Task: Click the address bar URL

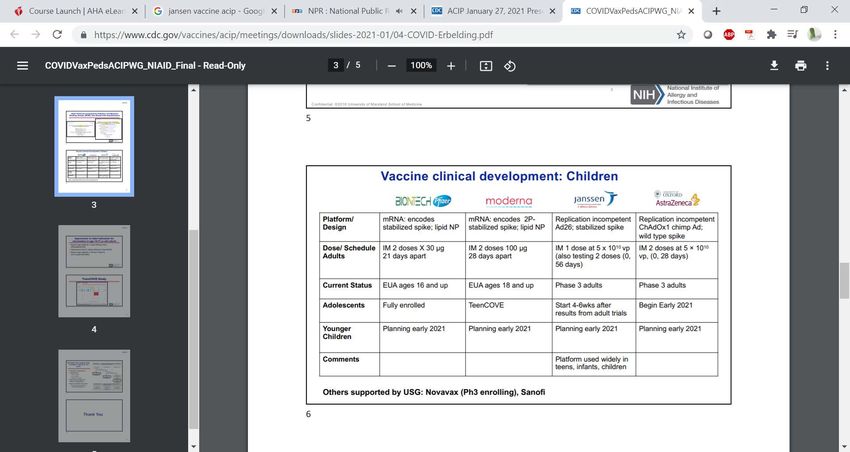Action: coord(293,35)
